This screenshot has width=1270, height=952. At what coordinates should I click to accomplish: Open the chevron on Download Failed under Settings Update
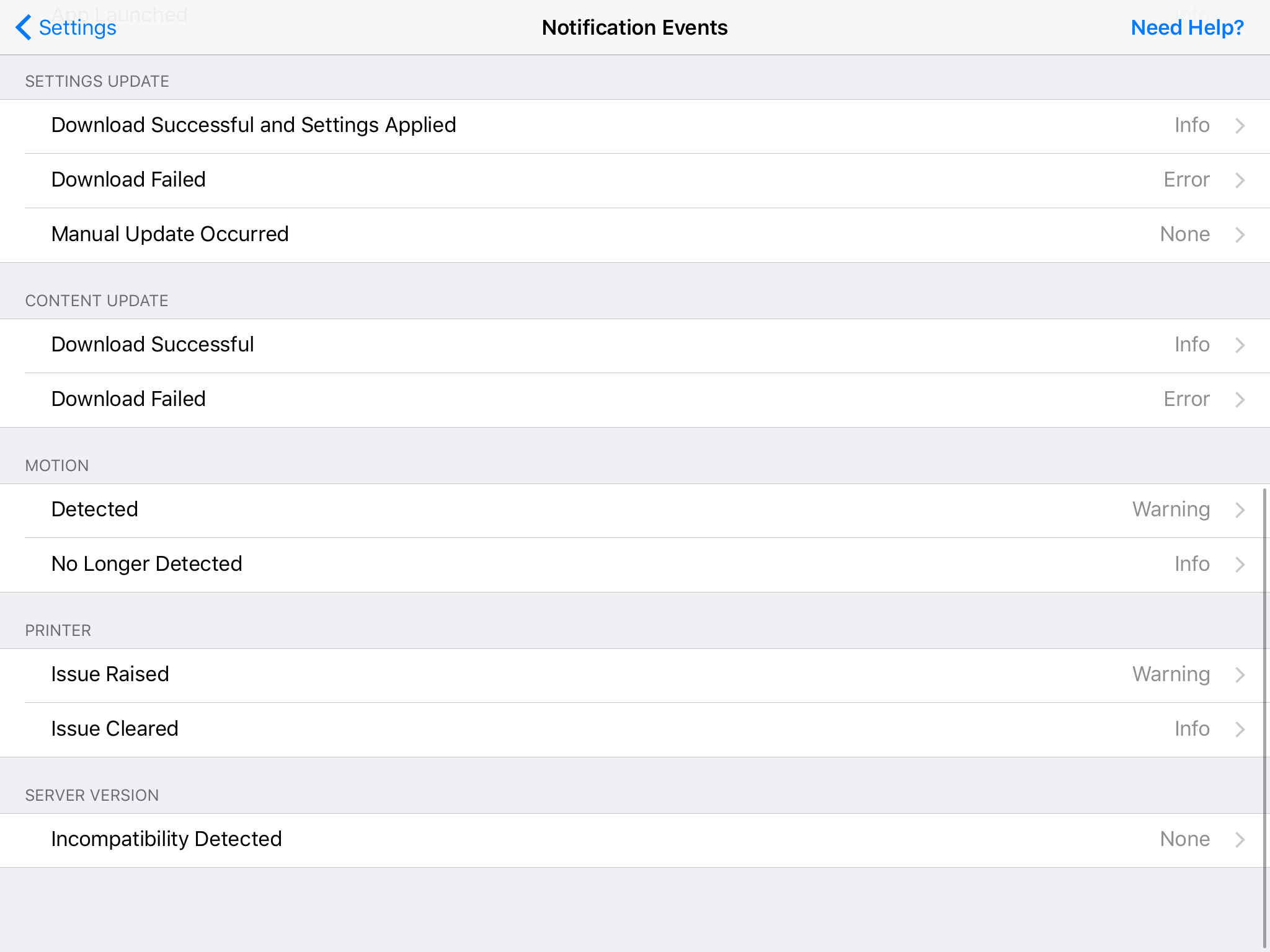(1240, 179)
